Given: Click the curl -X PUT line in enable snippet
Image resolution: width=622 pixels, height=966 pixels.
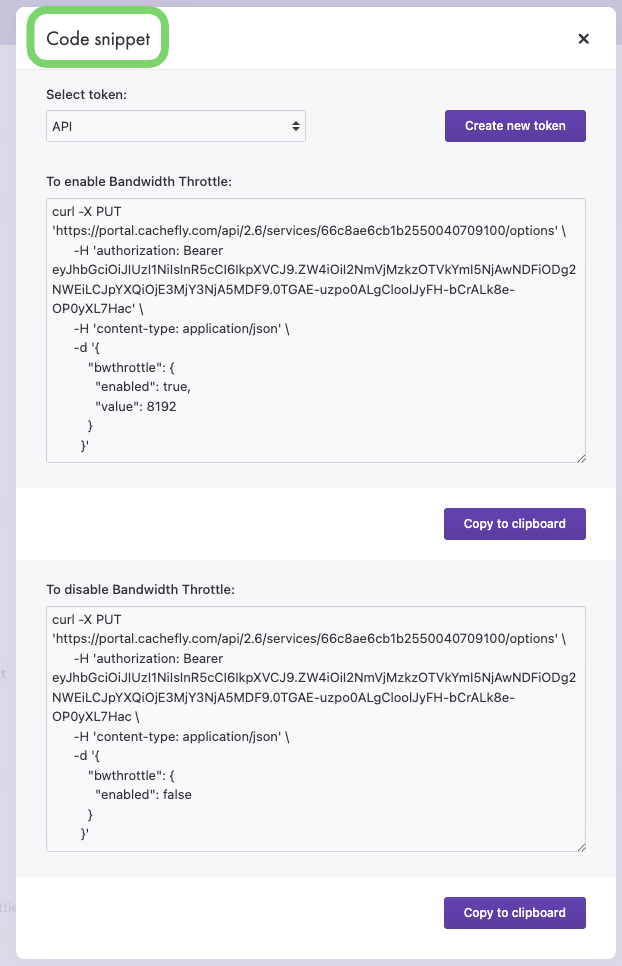Looking at the screenshot, I should 87,212.
